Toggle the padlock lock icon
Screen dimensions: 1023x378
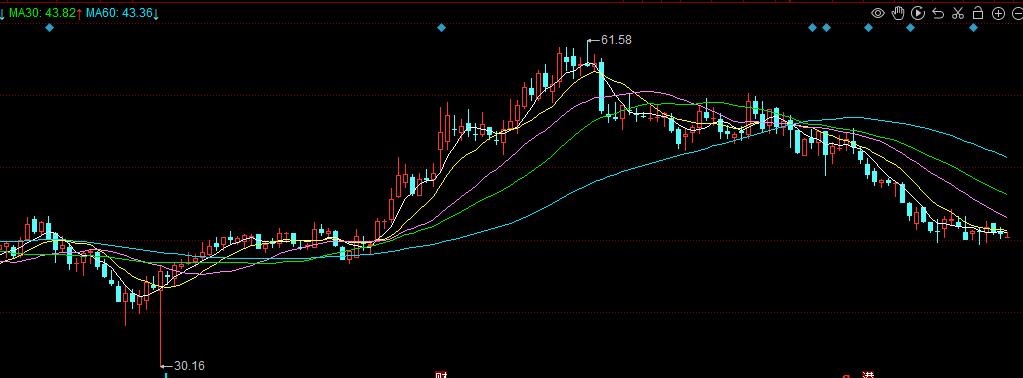point(978,13)
